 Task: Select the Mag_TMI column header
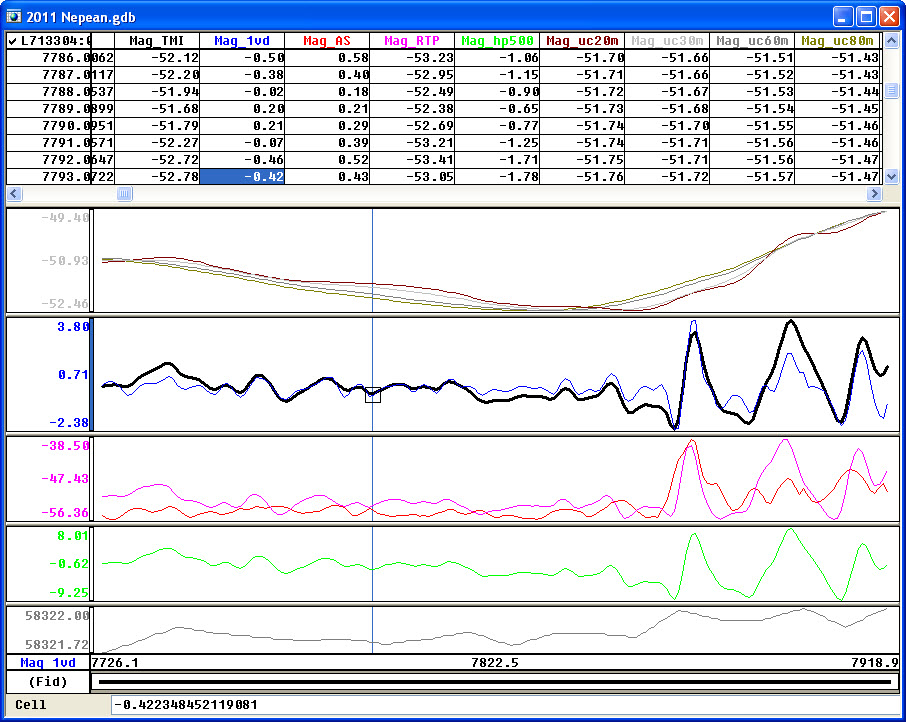pos(157,41)
